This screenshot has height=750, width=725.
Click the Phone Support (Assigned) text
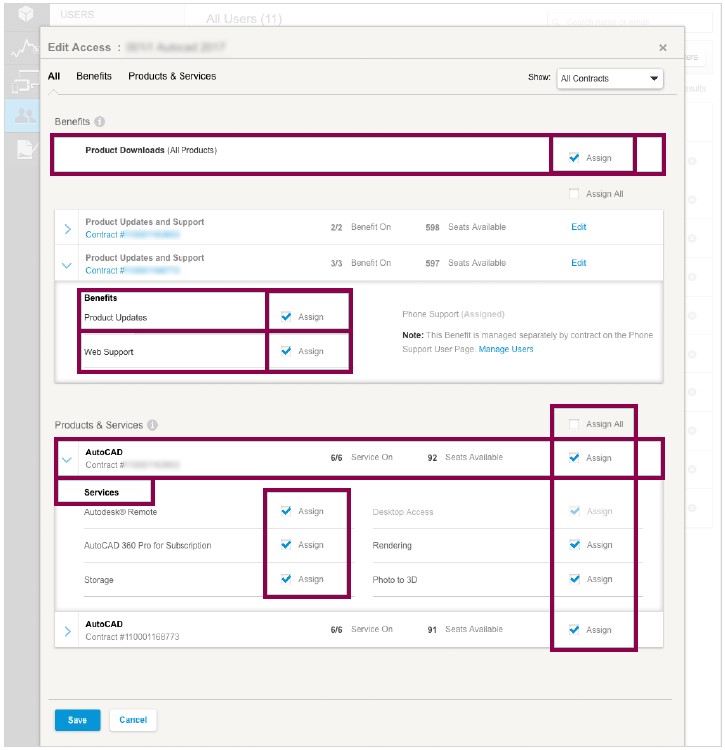tap(453, 314)
